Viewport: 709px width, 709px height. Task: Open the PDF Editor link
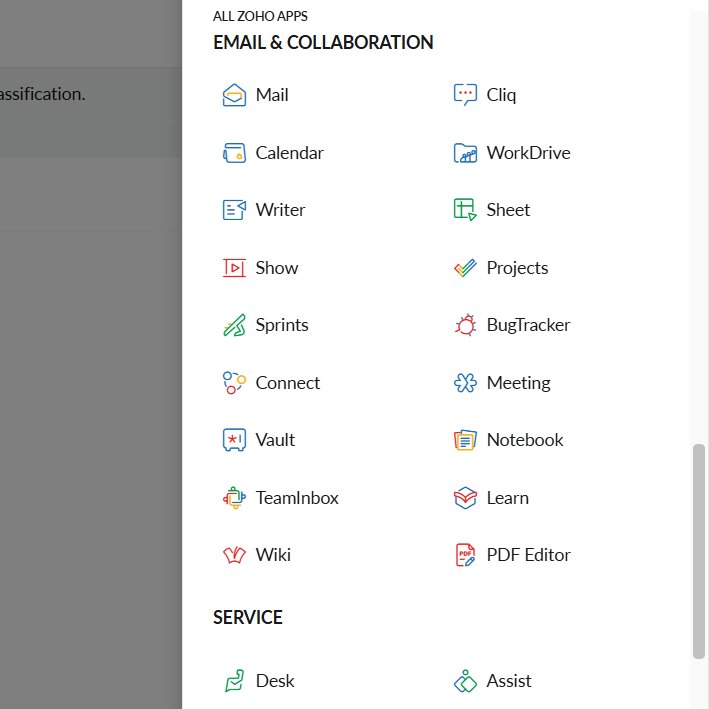point(528,555)
